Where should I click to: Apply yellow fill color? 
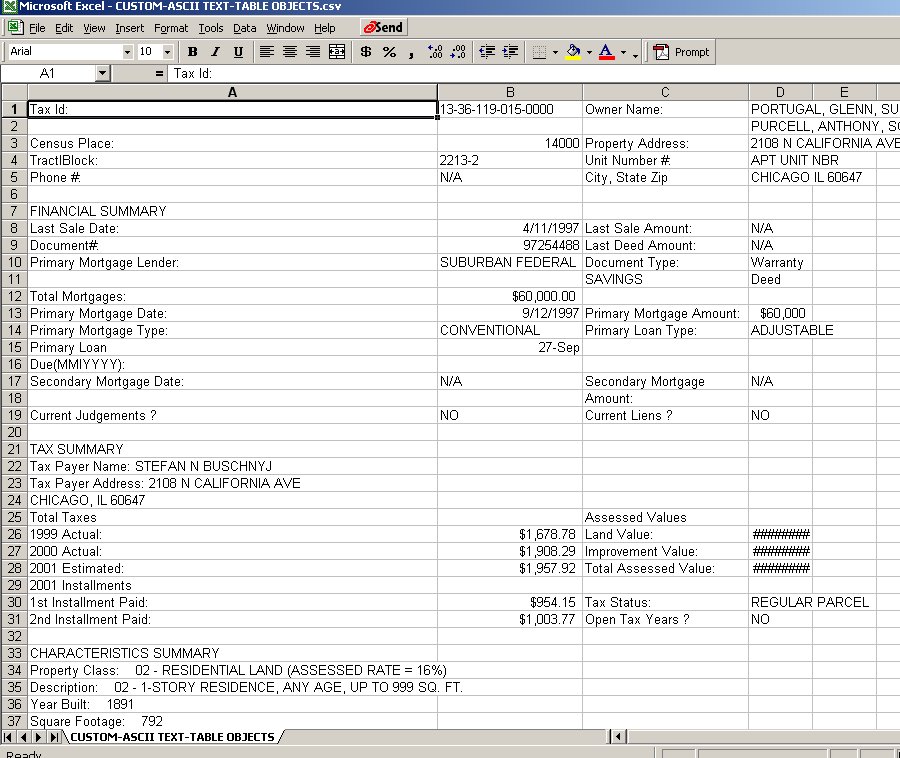pos(573,52)
